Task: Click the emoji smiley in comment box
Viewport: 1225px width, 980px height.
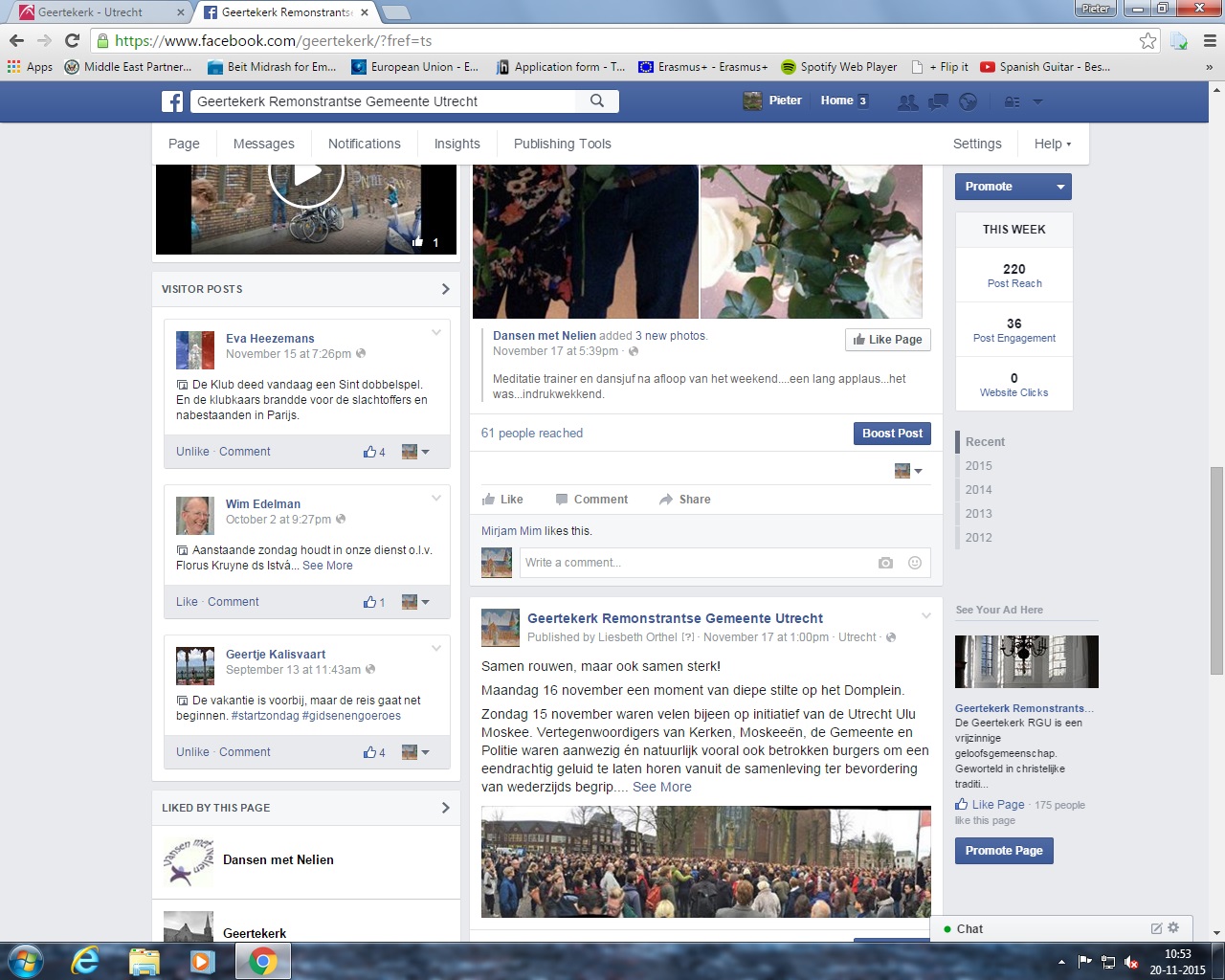Action: 915,563
